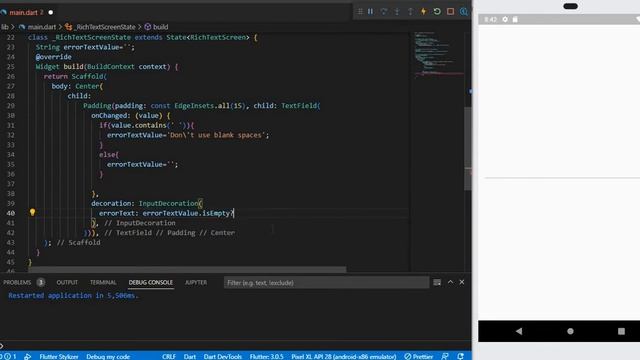Image resolution: width=640 pixels, height=360 pixels.
Task: Click the main.dart breadcrumb segment
Action: click(x=42, y=27)
